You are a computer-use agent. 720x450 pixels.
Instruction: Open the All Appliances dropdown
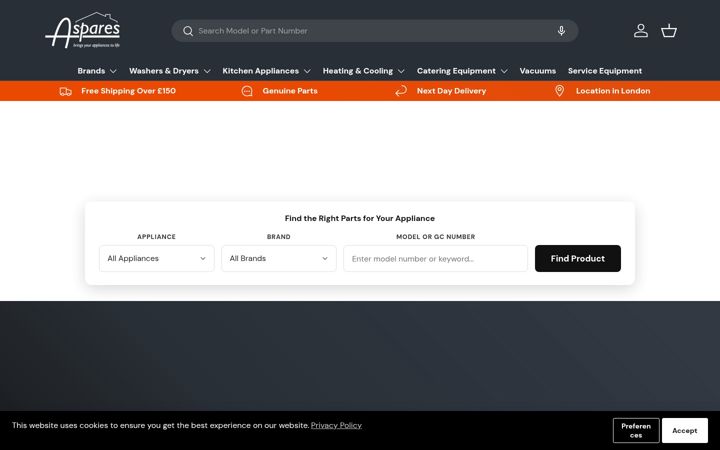pyautogui.click(x=157, y=259)
